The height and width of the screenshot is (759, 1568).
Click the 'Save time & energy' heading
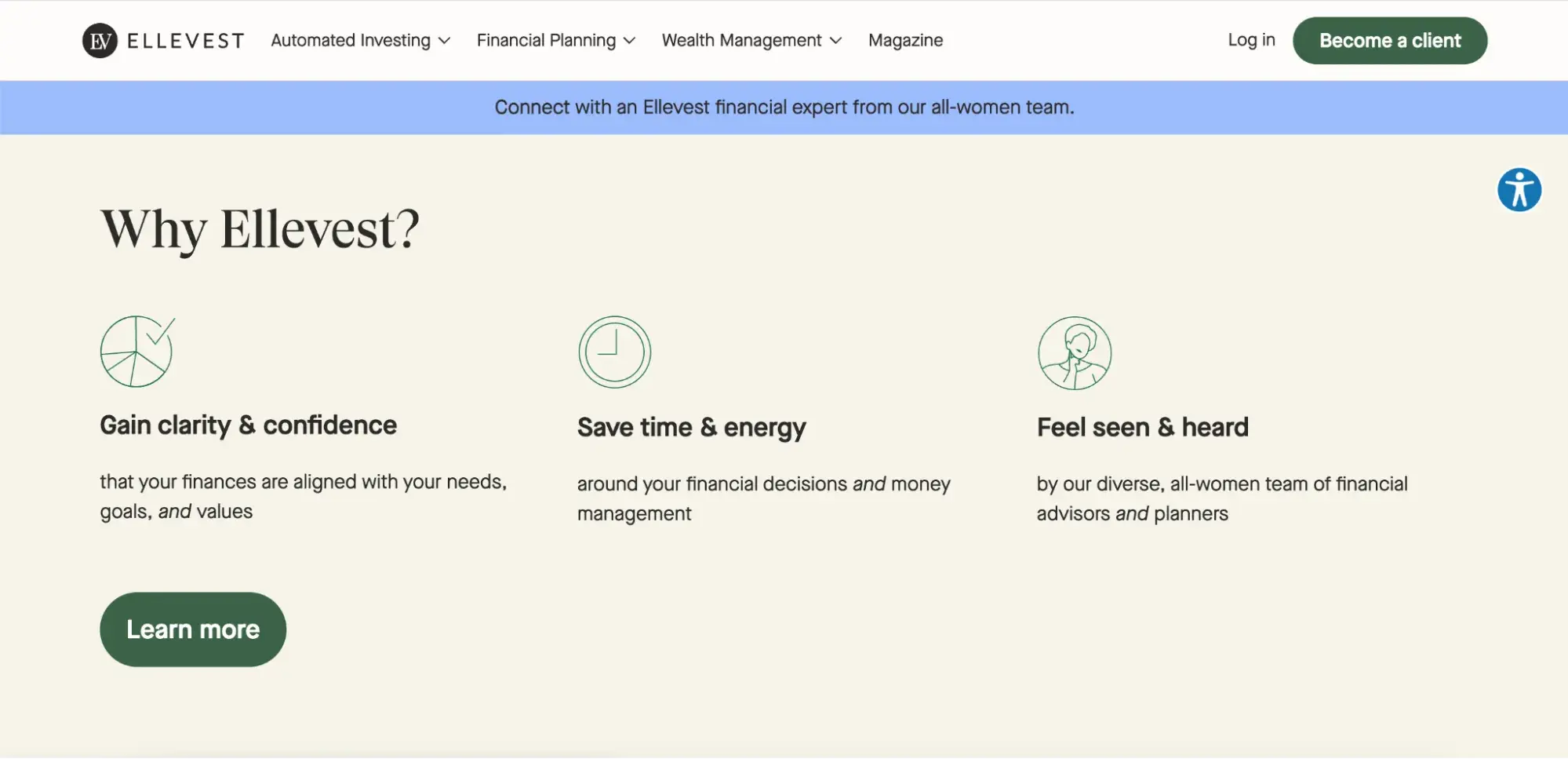coord(692,428)
